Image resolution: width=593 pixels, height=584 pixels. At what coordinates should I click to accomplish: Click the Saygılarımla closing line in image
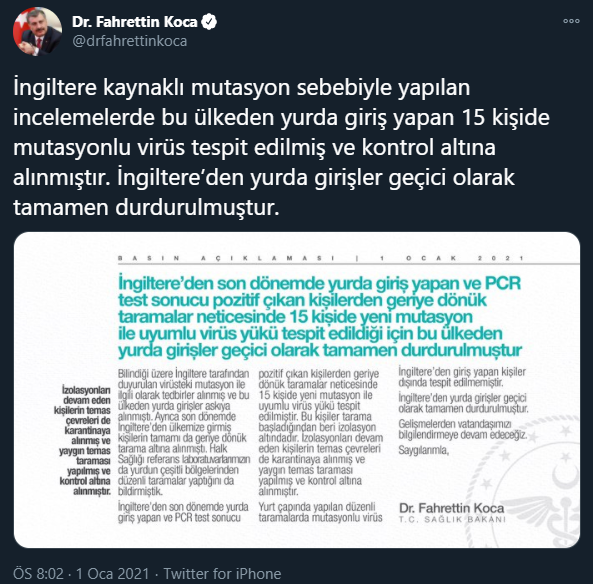(424, 450)
